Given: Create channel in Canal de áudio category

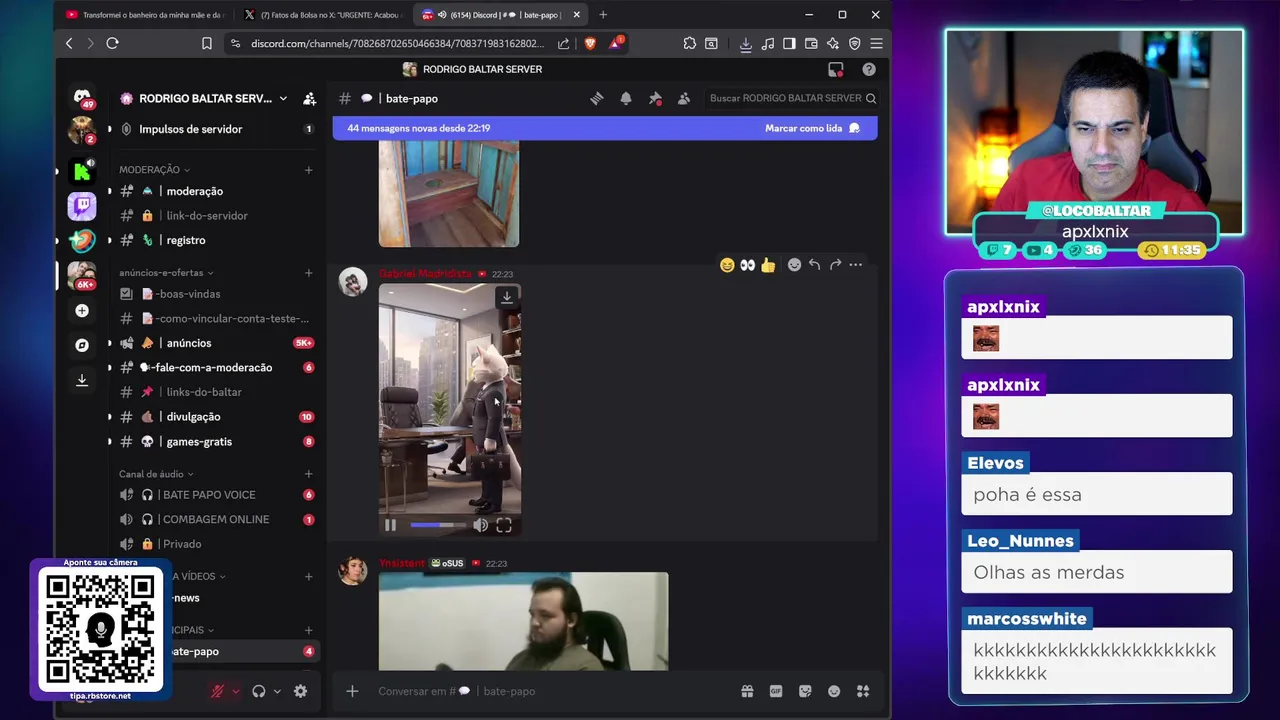Looking at the screenshot, I should [x=308, y=474].
